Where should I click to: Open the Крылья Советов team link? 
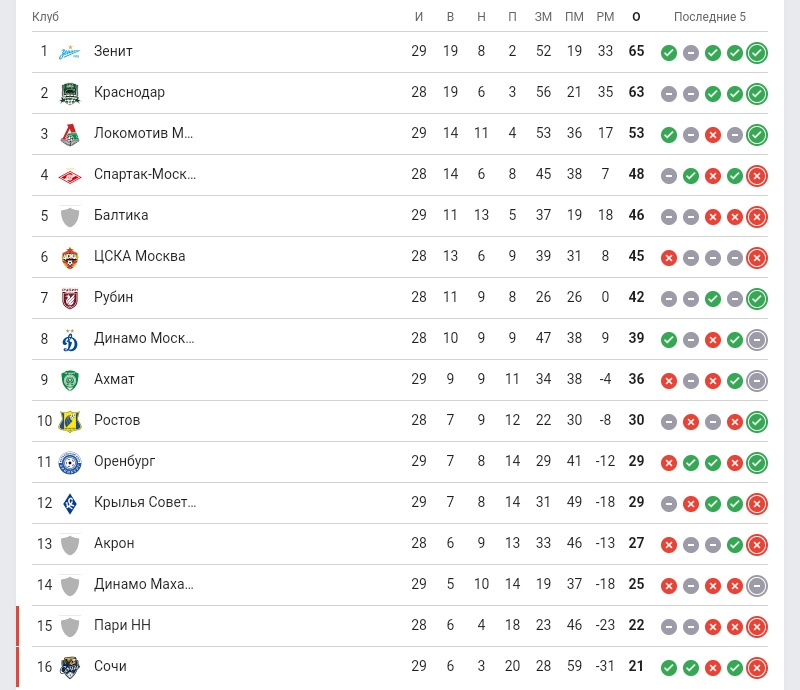click(x=145, y=502)
